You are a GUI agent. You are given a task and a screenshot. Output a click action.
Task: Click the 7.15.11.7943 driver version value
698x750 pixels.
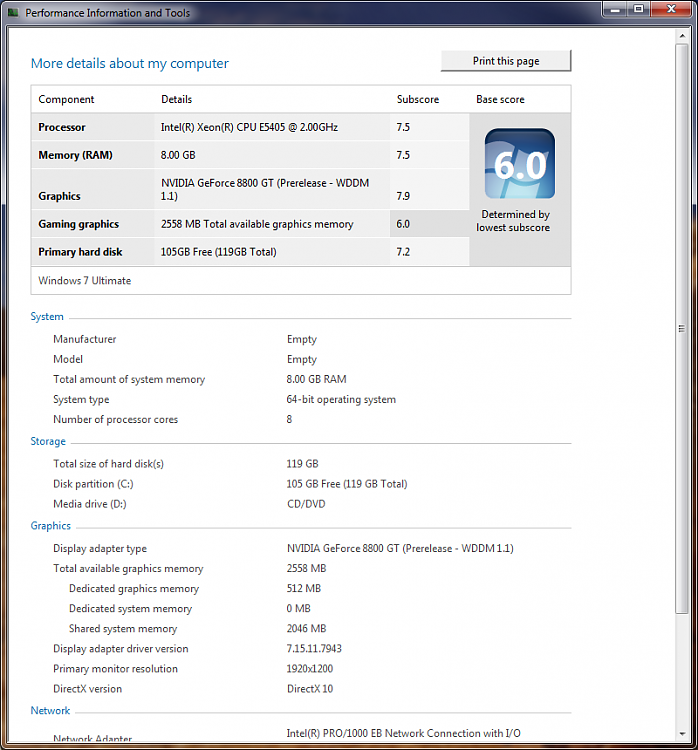coord(314,649)
